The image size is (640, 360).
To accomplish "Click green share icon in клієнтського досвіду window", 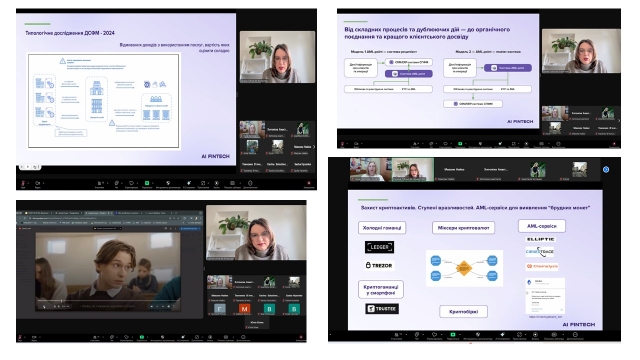I will (460, 144).
